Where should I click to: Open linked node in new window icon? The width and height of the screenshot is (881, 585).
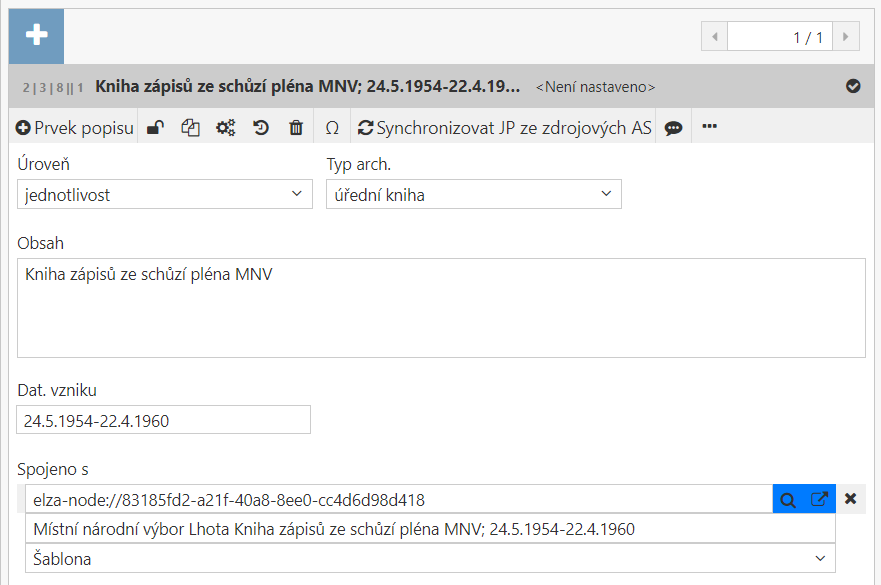pyautogui.click(x=820, y=498)
